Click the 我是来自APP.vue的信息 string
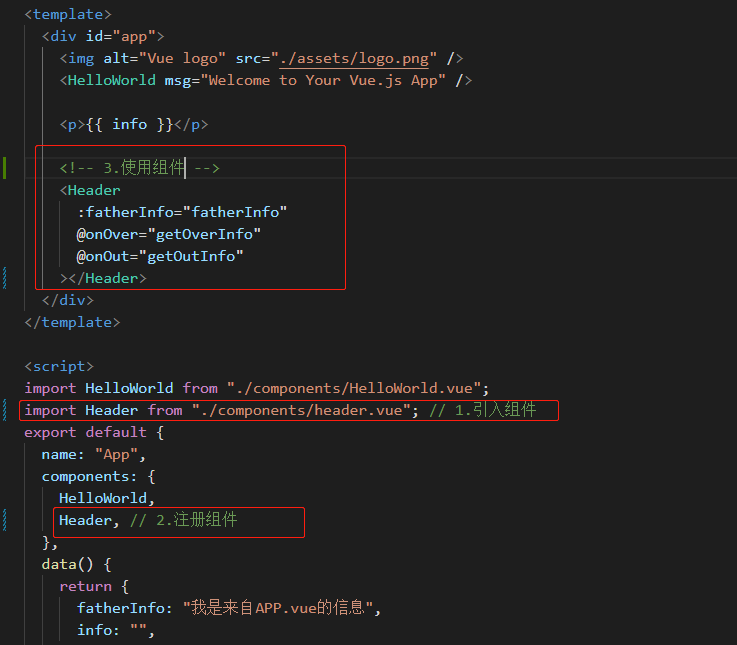This screenshot has width=737, height=645. click(x=278, y=608)
